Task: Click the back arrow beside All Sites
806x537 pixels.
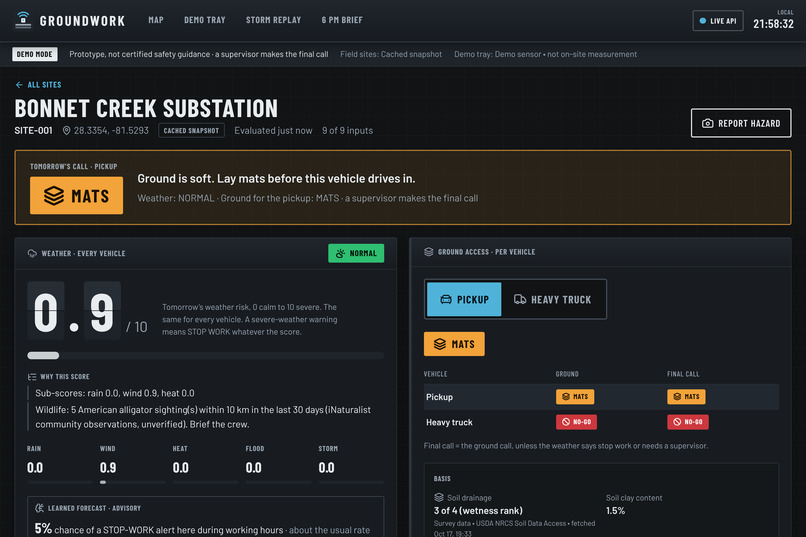Action: coord(19,85)
